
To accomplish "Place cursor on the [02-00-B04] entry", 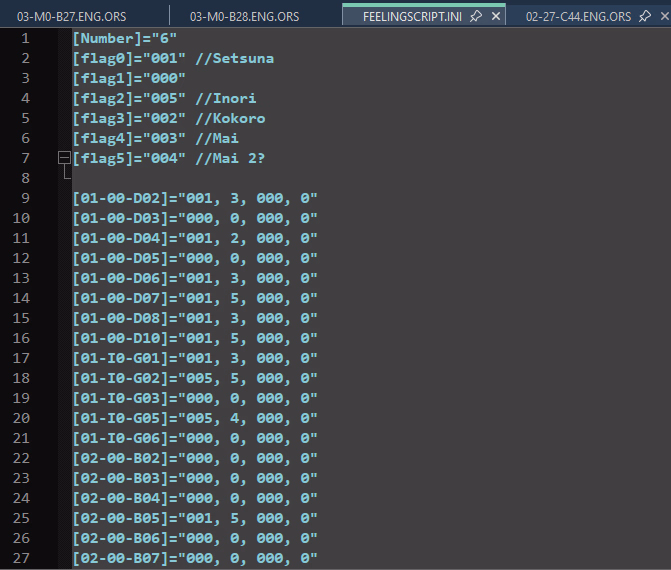I will [x=195, y=498].
